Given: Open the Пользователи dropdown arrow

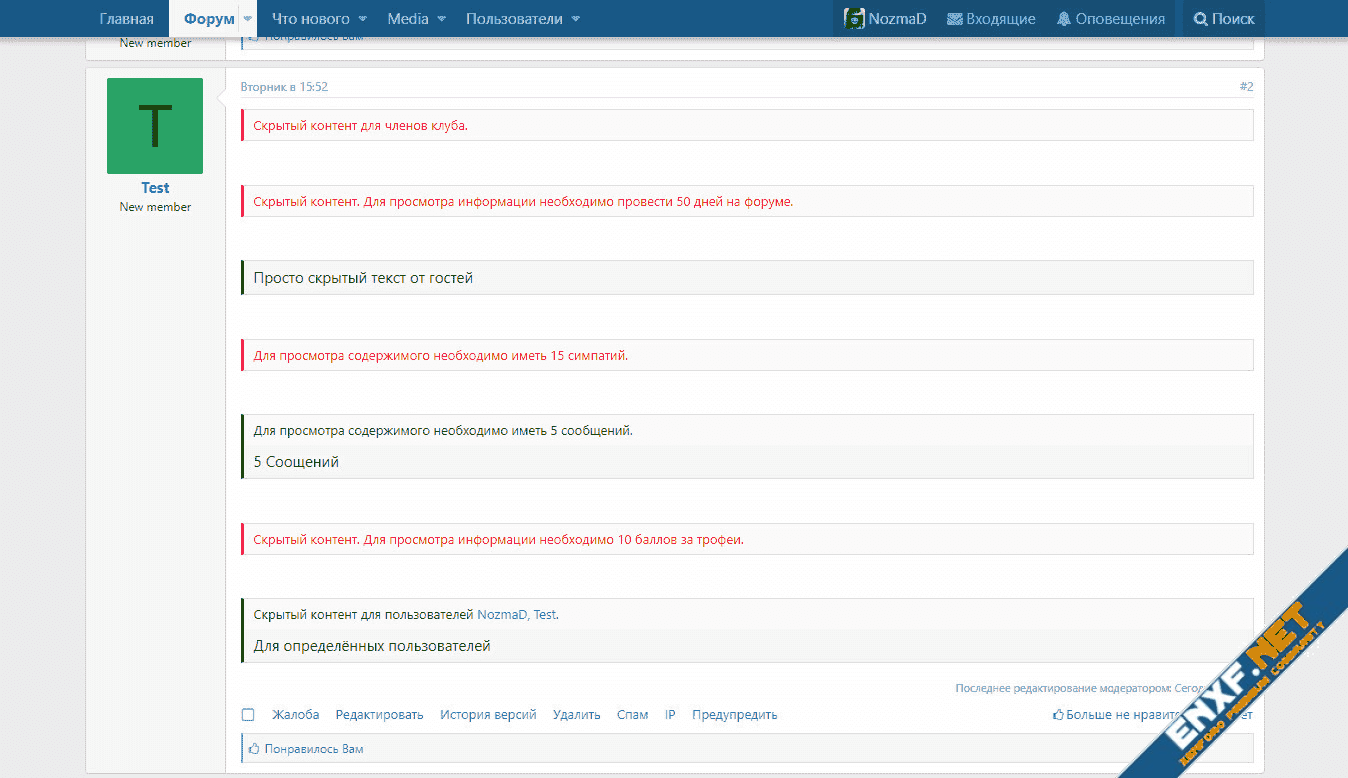Looking at the screenshot, I should tap(575, 19).
